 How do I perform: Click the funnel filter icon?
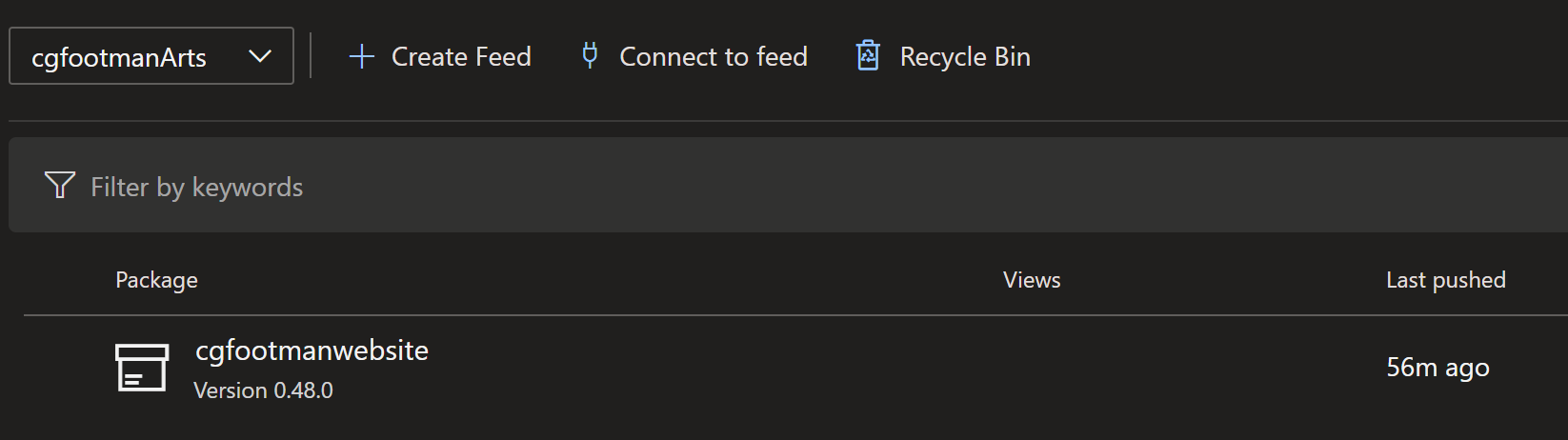60,185
